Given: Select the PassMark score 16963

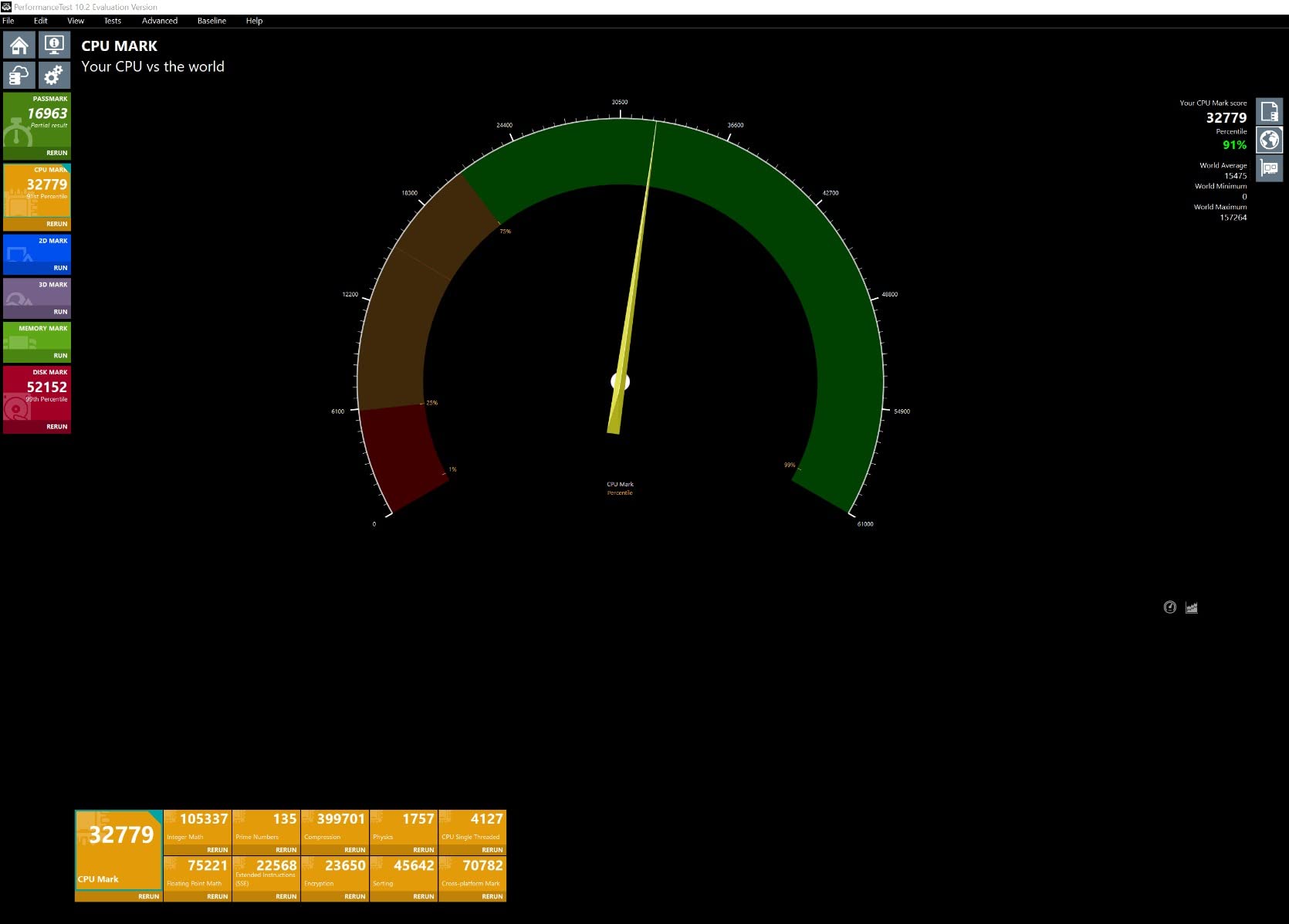Looking at the screenshot, I should [x=47, y=113].
